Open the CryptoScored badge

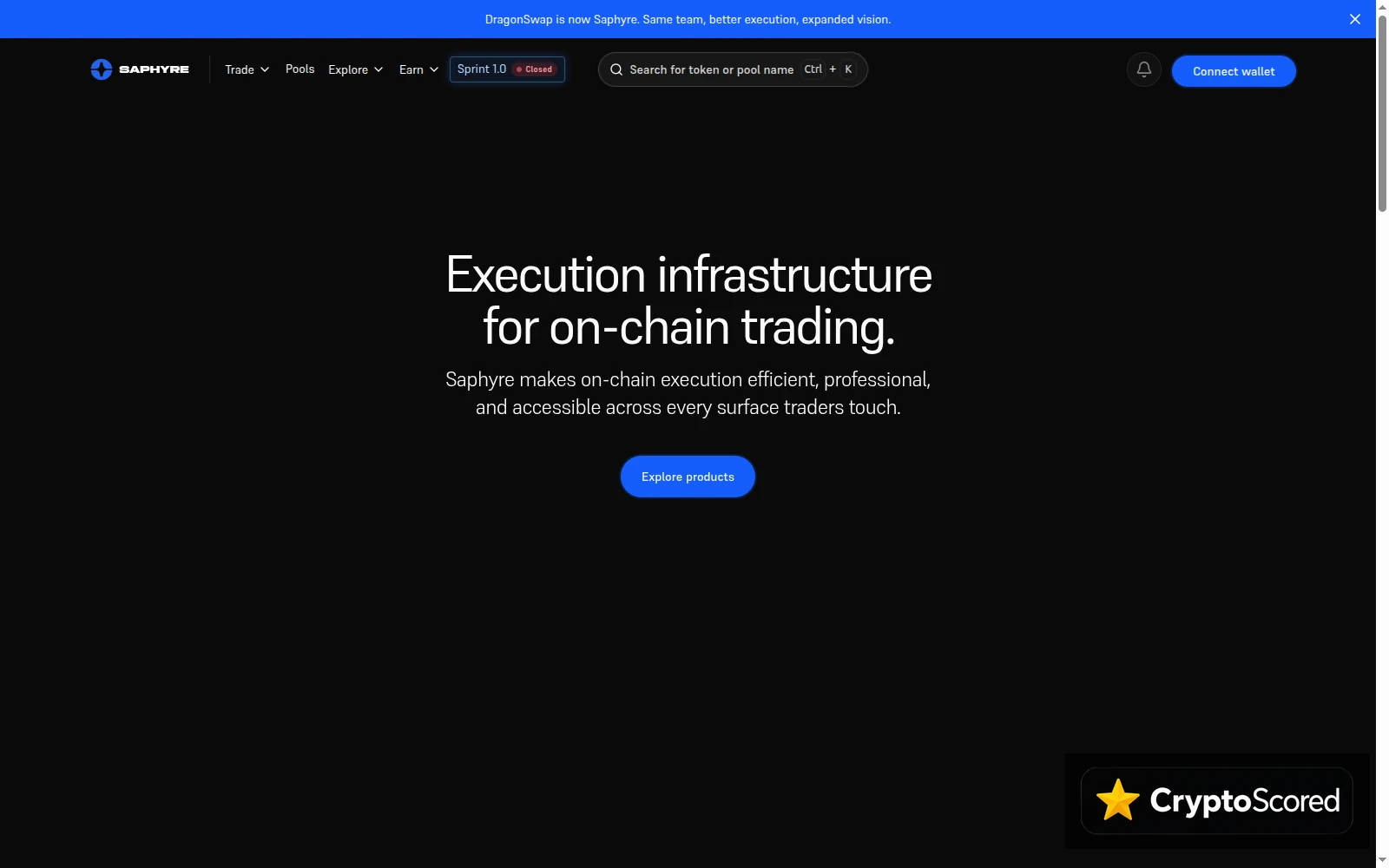pyautogui.click(x=1217, y=800)
